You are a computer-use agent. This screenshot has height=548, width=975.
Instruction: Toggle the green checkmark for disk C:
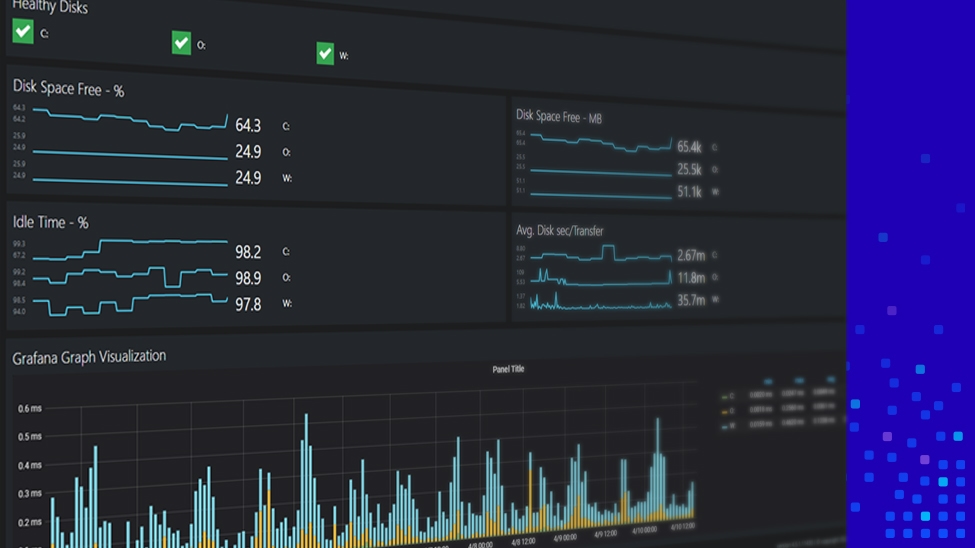[23, 31]
